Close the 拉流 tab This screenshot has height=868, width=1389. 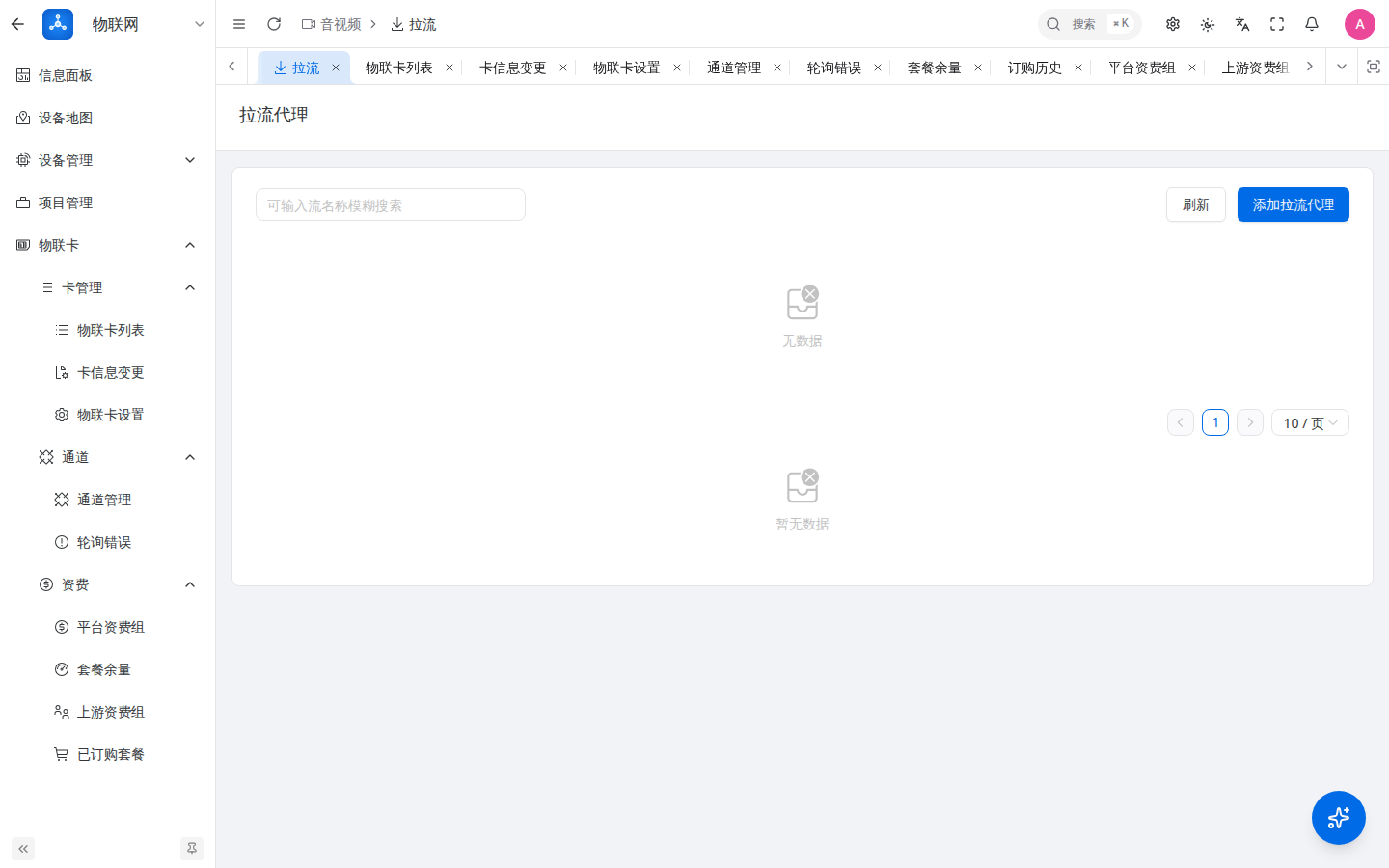pos(336,68)
